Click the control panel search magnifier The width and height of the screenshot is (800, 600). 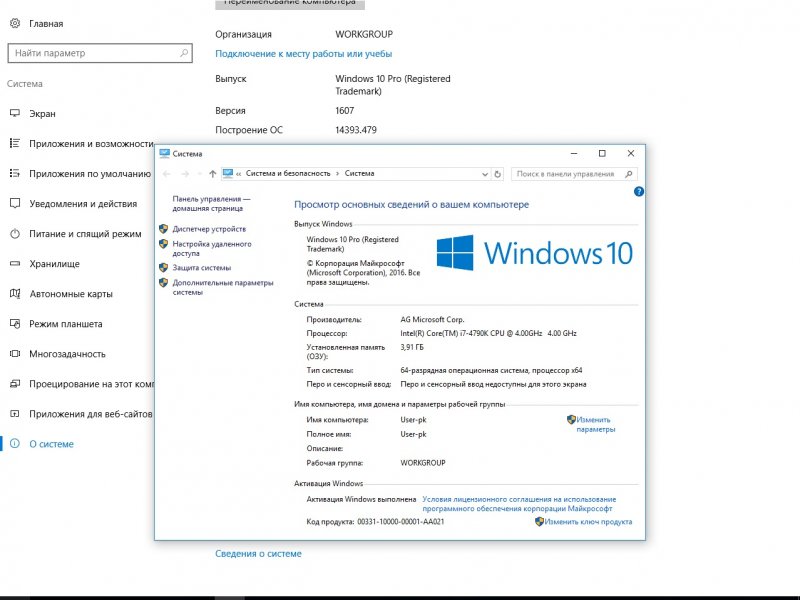(629, 174)
